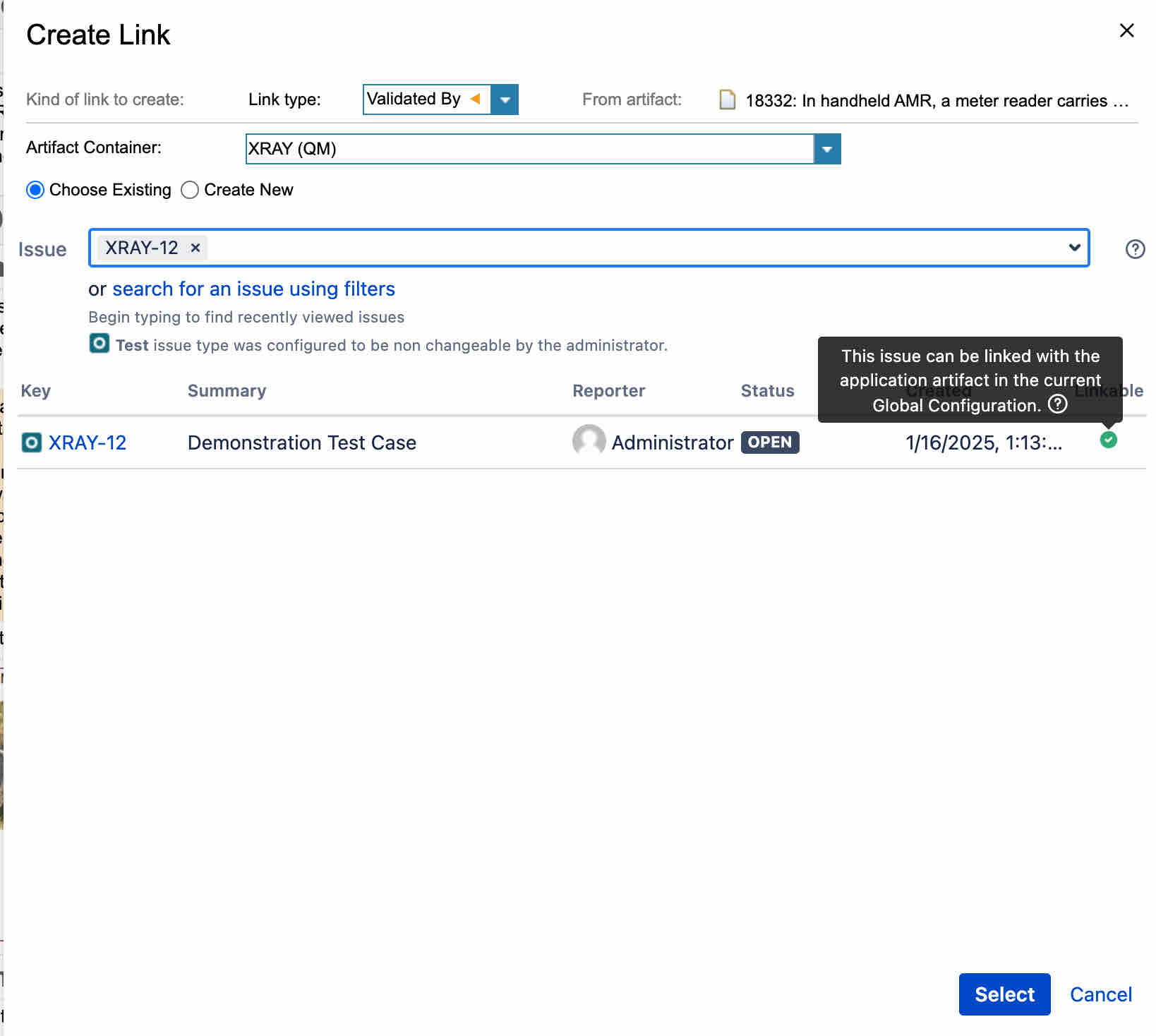Click the help icon beside Issue field
1156x1036 pixels.
pyautogui.click(x=1135, y=249)
